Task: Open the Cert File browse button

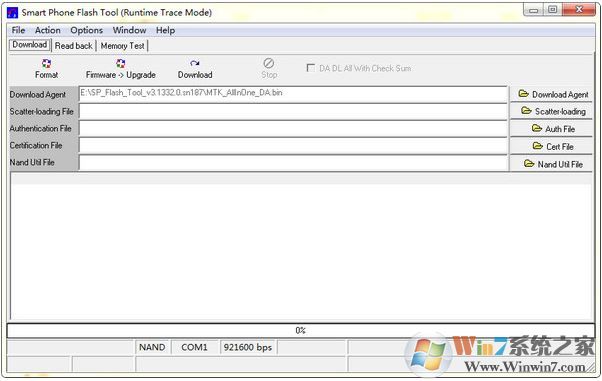Action: (551, 146)
